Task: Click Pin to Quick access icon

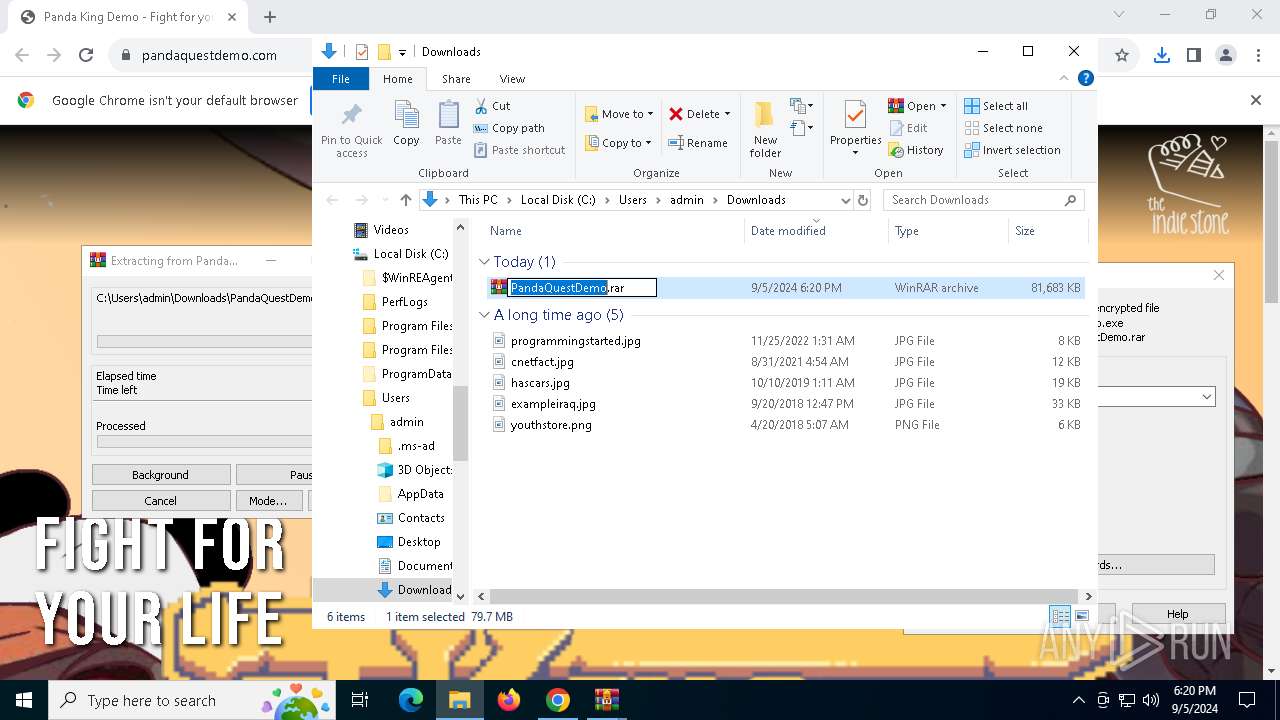Action: click(351, 114)
